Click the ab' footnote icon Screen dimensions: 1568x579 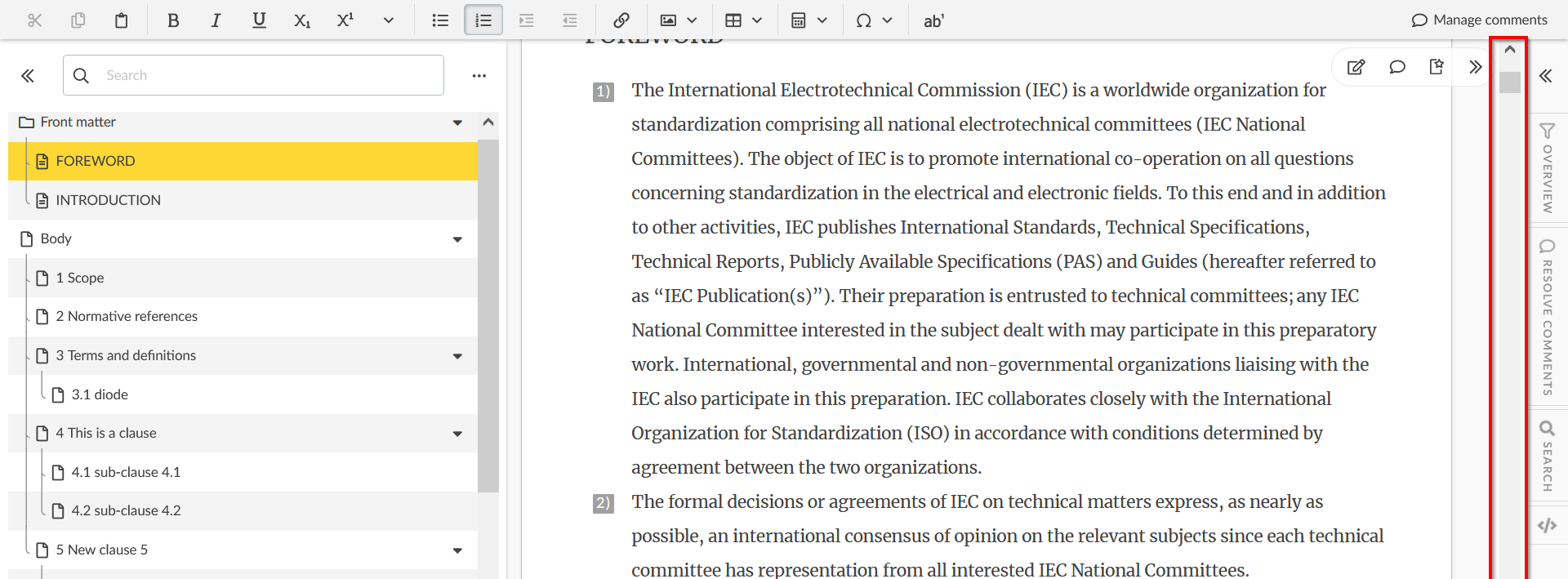click(x=933, y=20)
